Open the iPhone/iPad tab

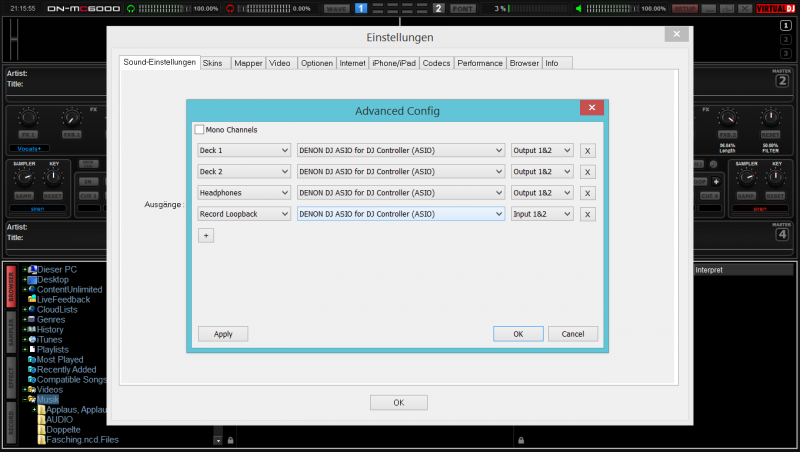(394, 63)
